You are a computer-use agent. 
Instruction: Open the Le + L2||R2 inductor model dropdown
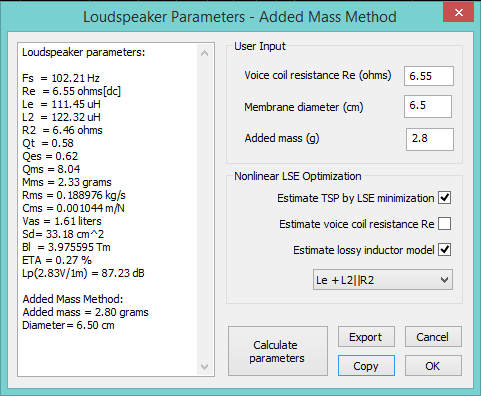pos(383,280)
